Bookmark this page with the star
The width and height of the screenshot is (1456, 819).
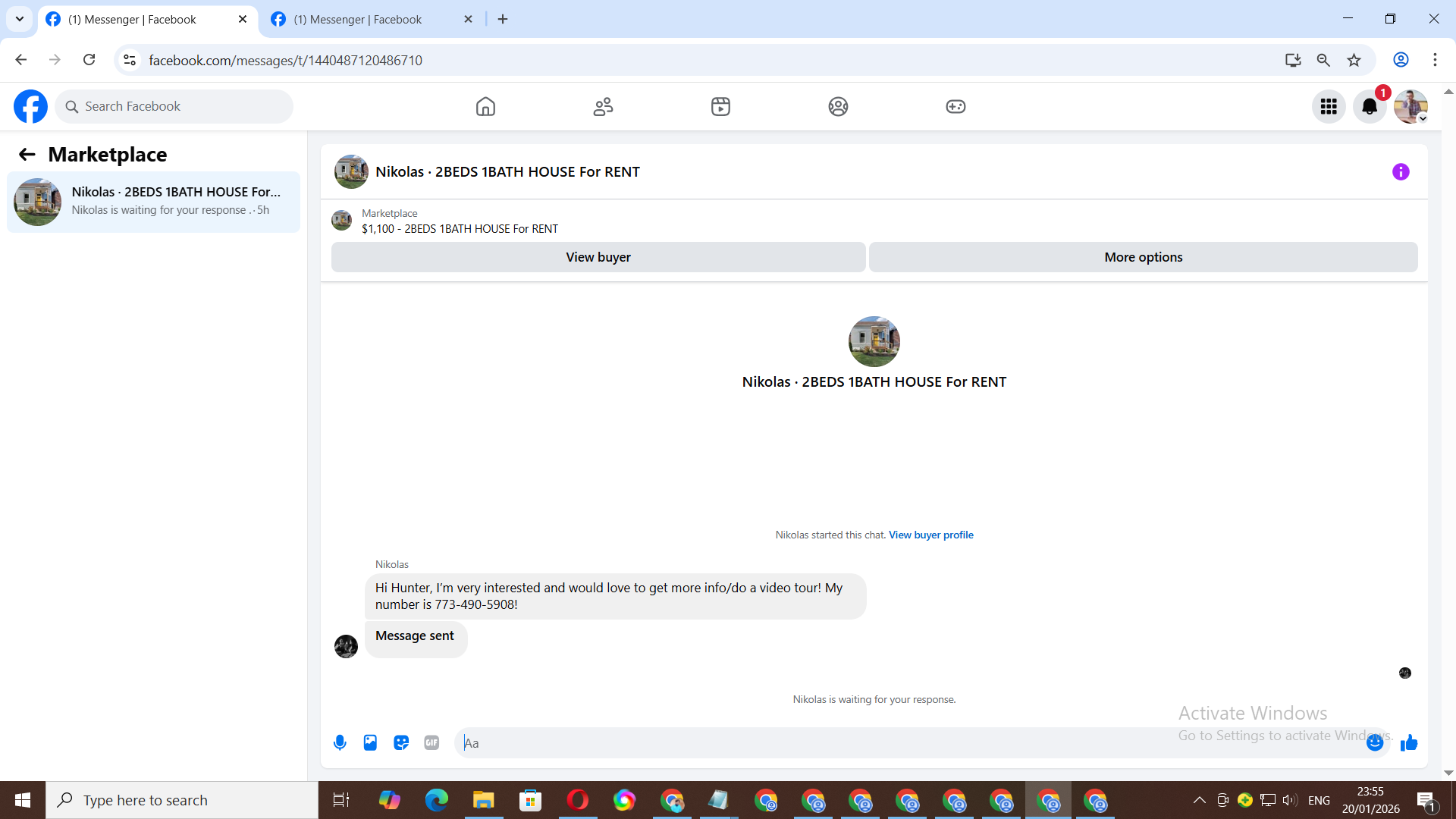[x=1354, y=60]
